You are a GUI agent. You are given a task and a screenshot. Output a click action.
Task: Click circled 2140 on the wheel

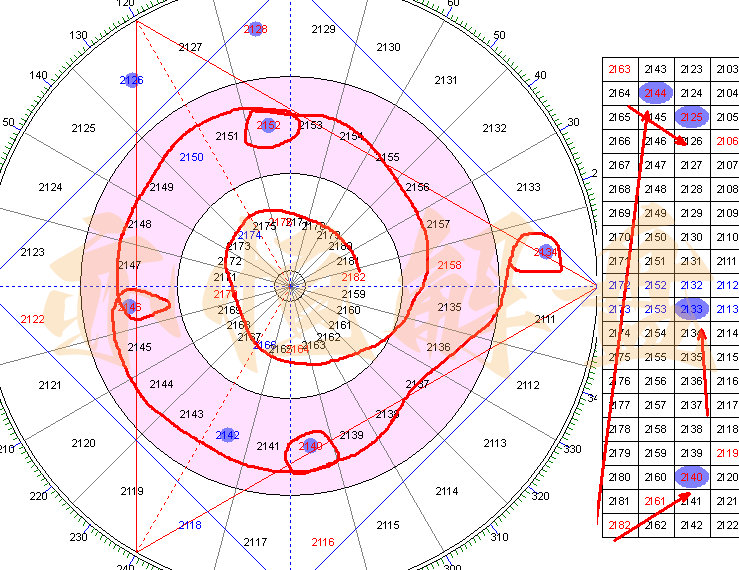[311, 446]
